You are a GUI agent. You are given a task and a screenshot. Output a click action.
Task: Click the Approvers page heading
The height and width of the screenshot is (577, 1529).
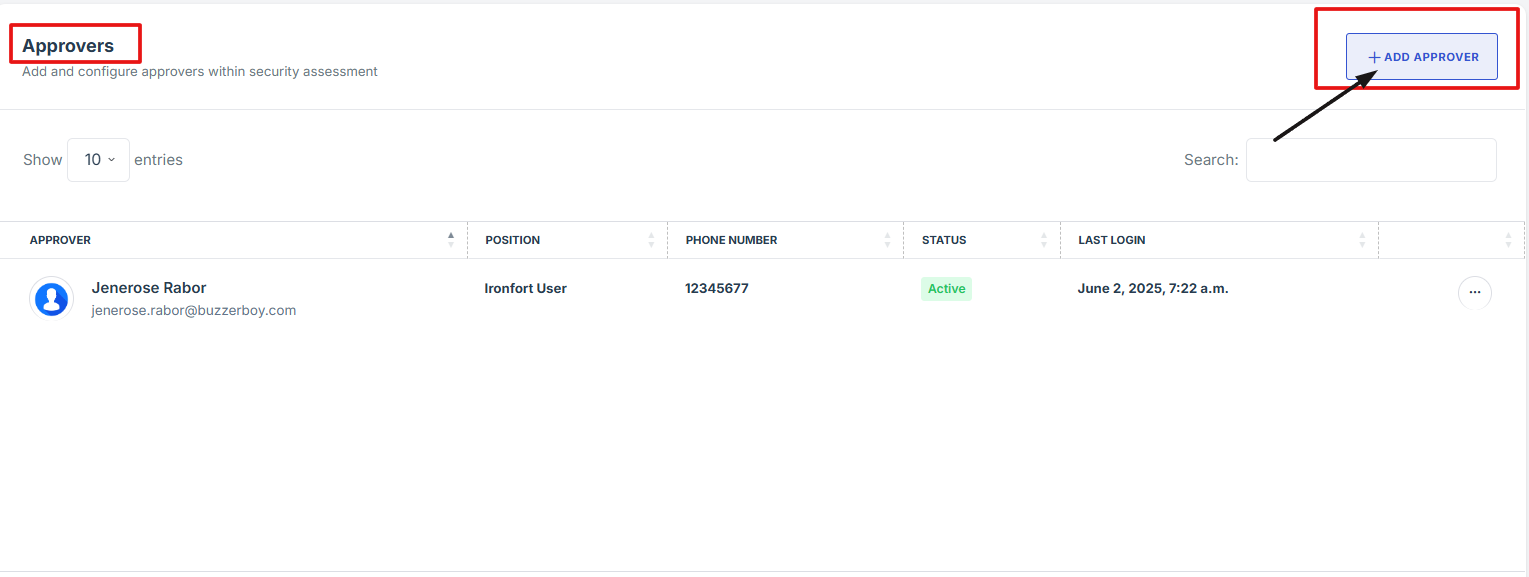tap(68, 46)
